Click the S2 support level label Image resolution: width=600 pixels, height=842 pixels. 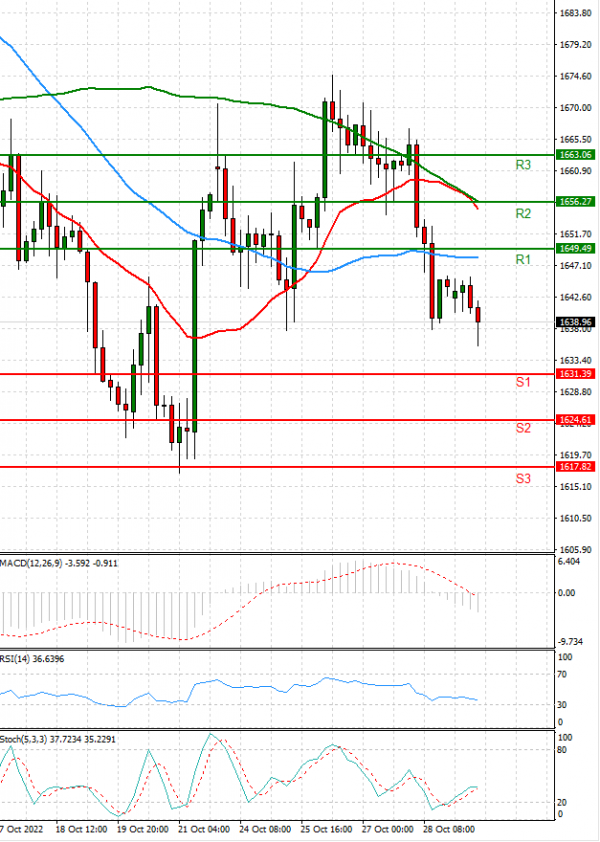[523, 428]
